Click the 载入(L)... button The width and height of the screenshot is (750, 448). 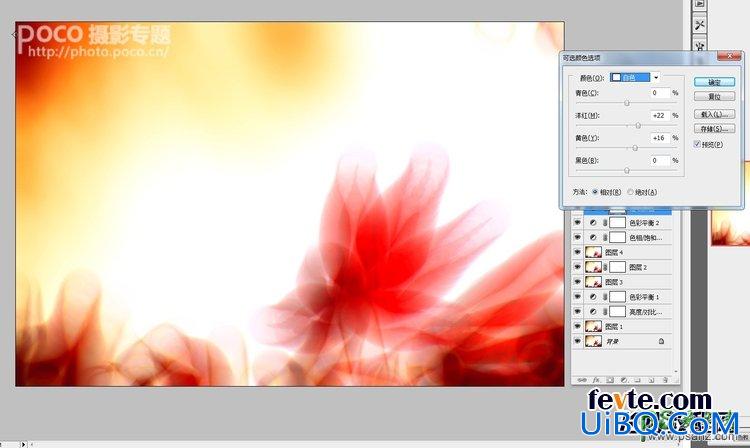click(714, 114)
